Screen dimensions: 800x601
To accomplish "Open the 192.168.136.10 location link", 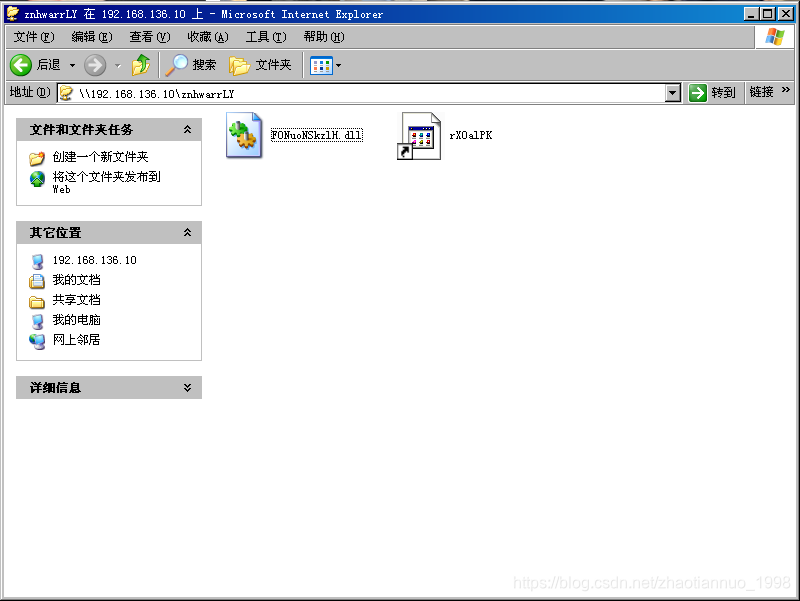I will (94, 260).
